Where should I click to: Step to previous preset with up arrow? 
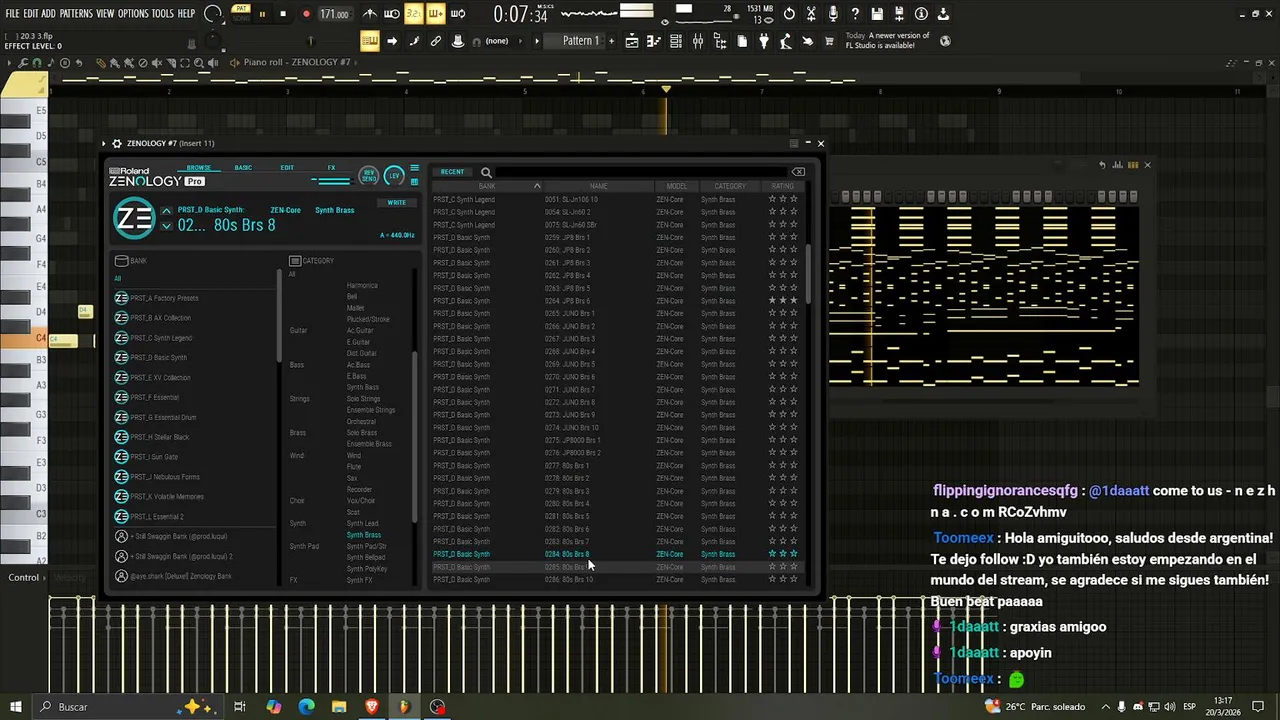point(166,211)
